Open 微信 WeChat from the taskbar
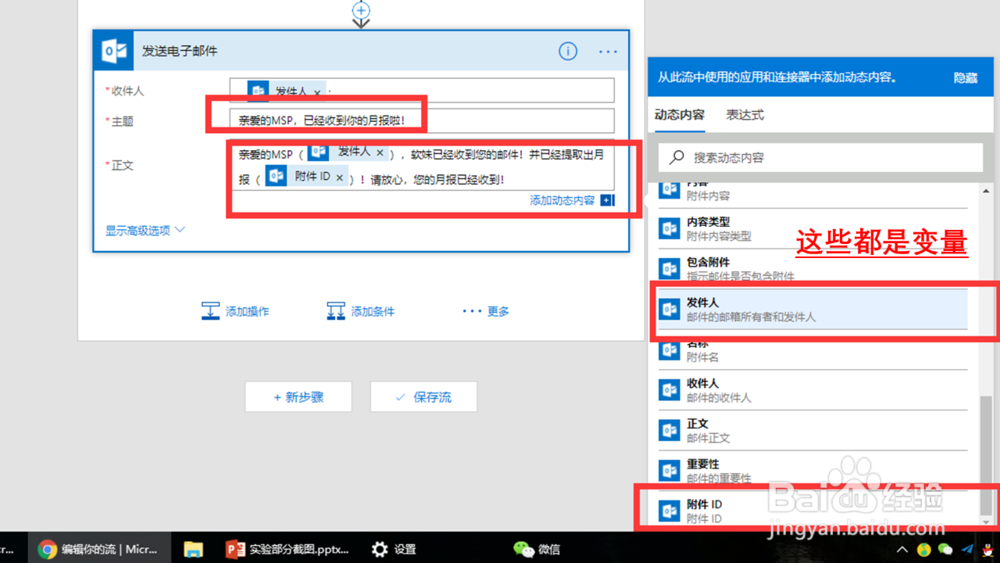Screen dimensions: 1000x563 point(537,549)
